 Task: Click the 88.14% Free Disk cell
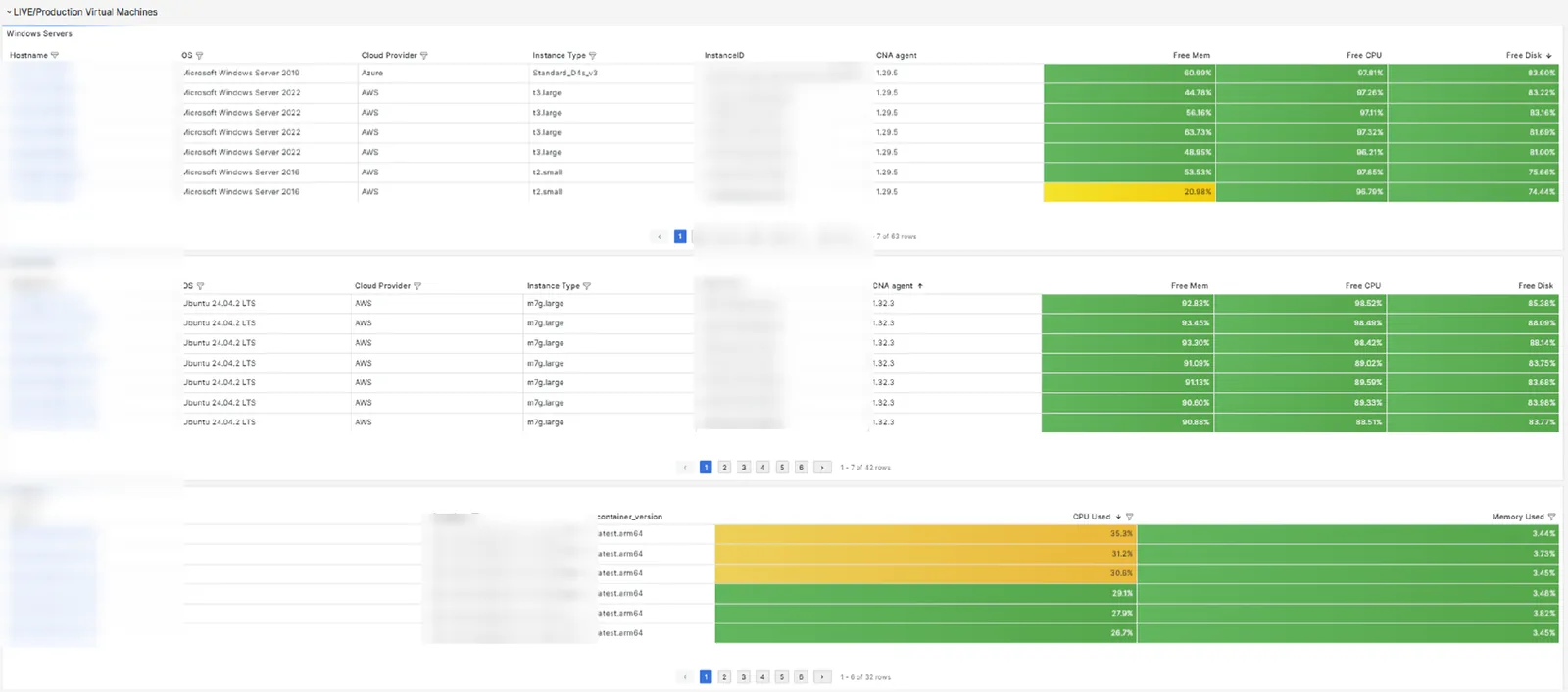pos(1473,343)
